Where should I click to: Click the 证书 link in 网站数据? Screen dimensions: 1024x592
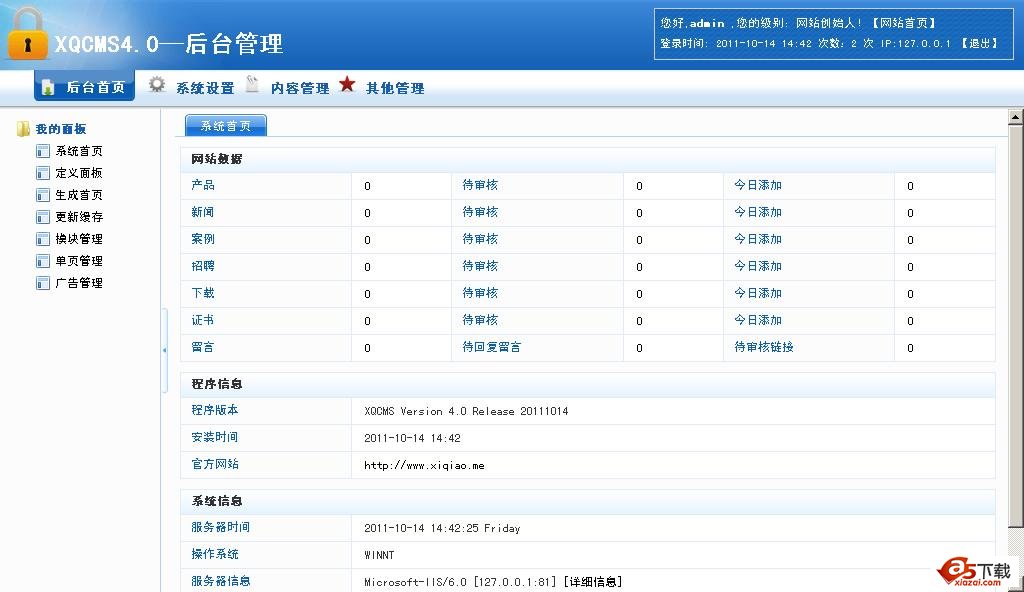203,320
